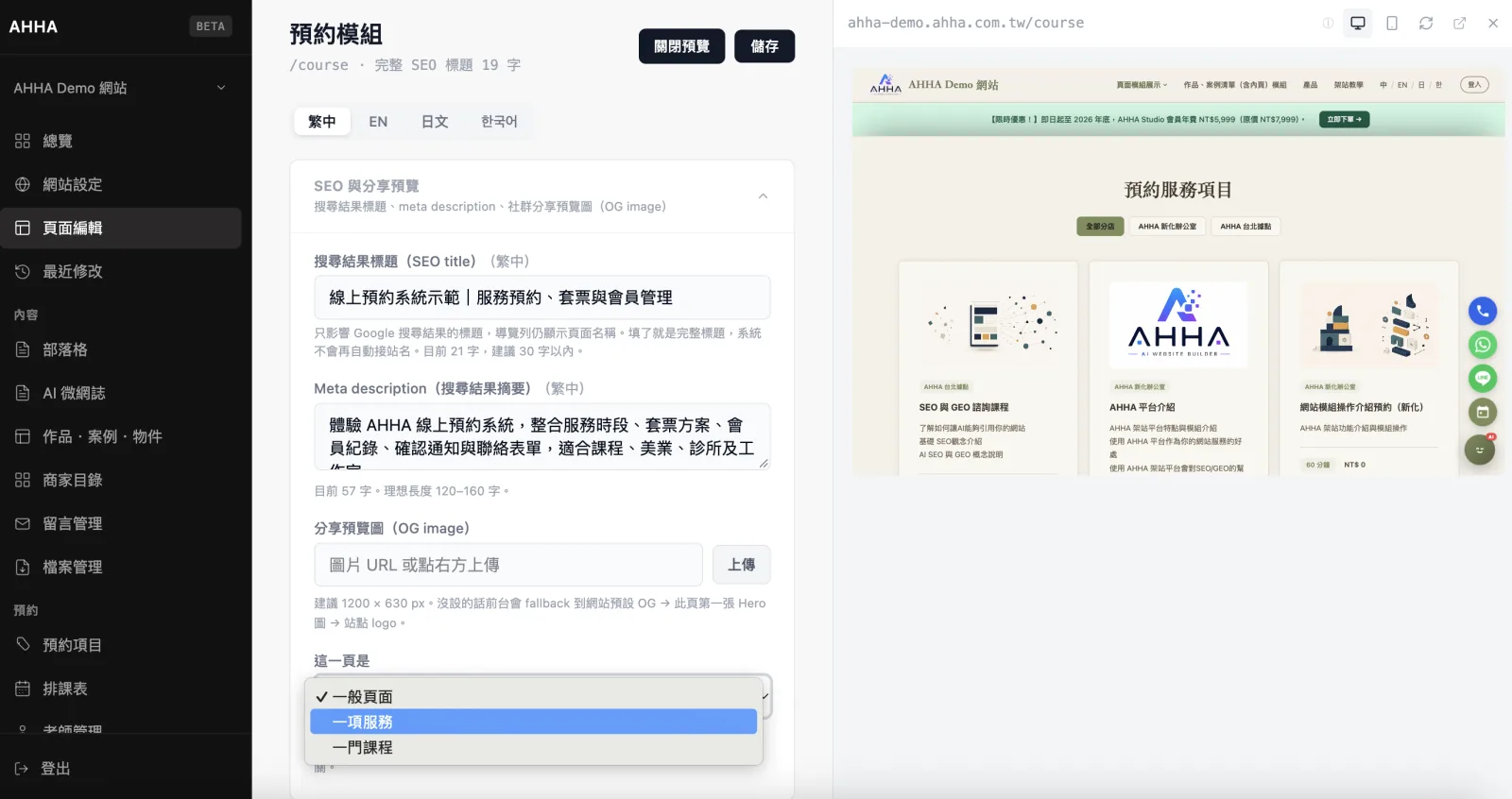The height and width of the screenshot is (799, 1512).
Task: Select 頁面編輯 in the sidebar
Action: point(120,228)
